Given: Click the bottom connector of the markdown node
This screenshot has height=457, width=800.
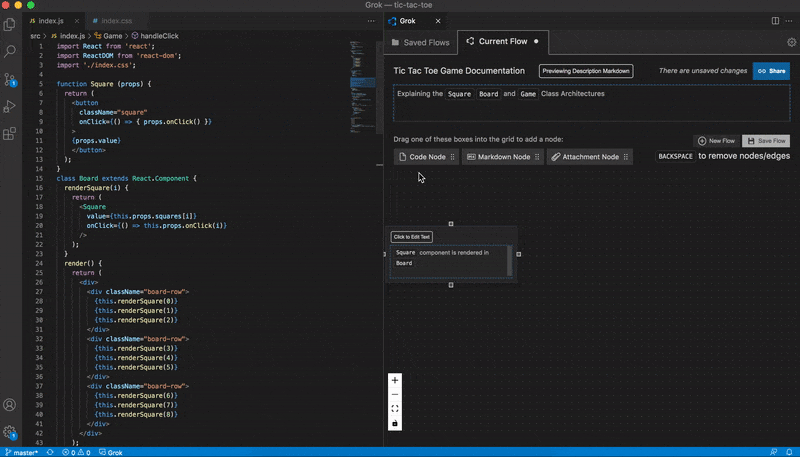Looking at the screenshot, I should coord(451,285).
